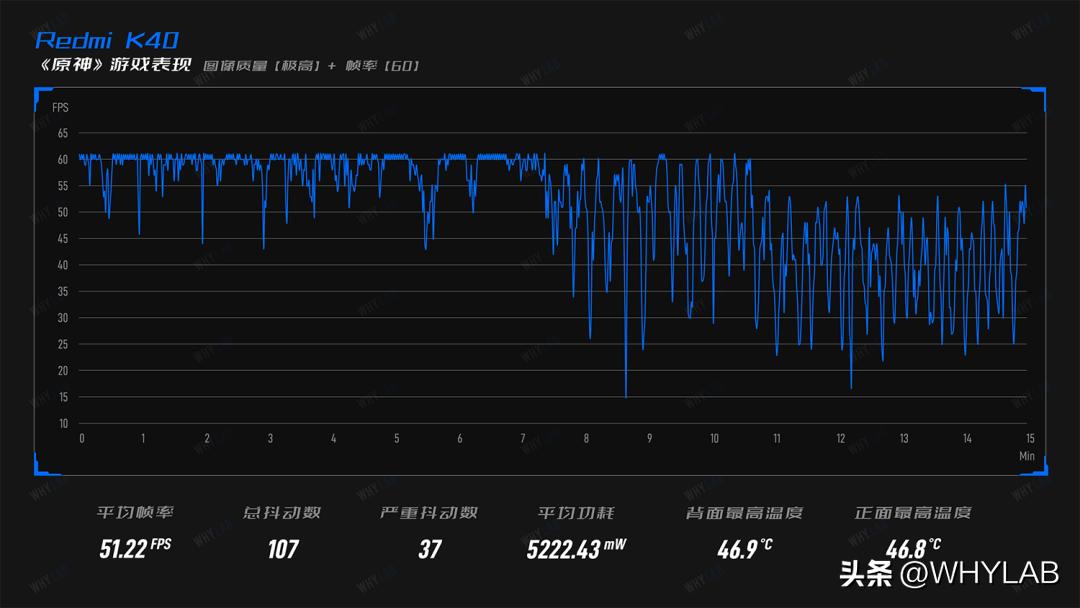Click the 40 FPS axis tick
Screen dimensions: 1080x608
pyautogui.click(x=63, y=265)
